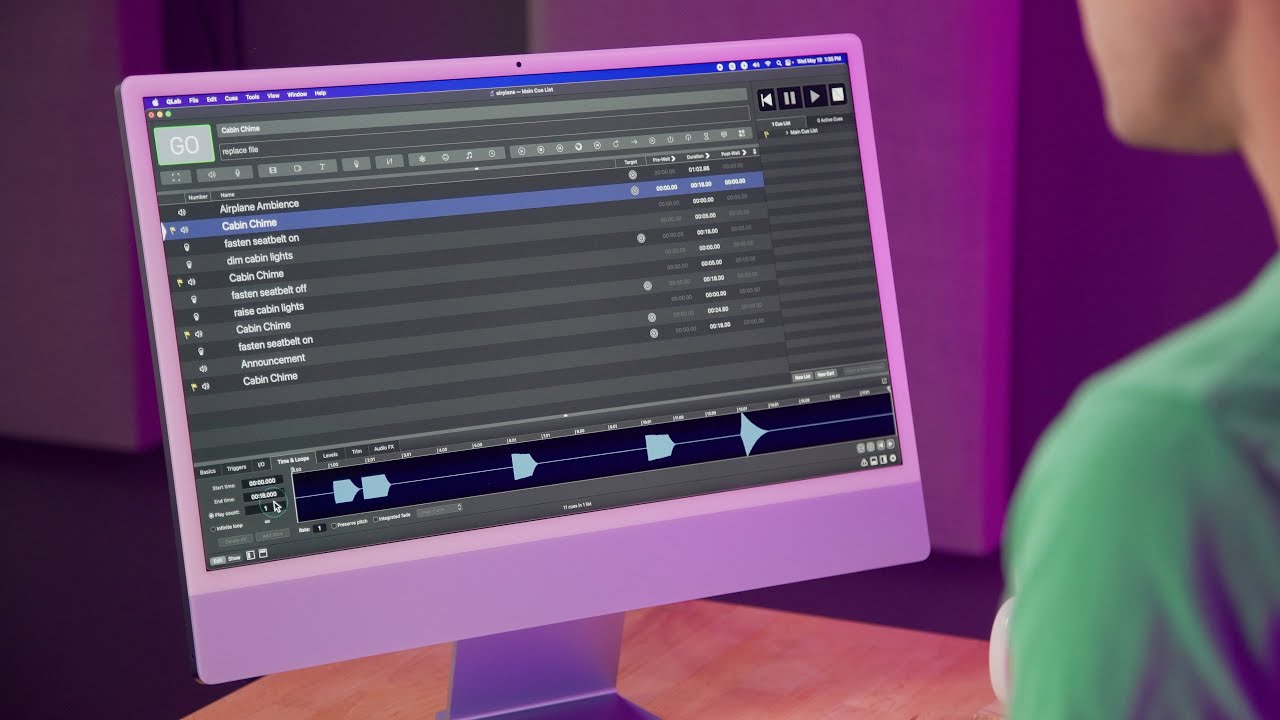Add a Memo cue (speech bubble icon)
1280x720 pixels.
(724, 135)
